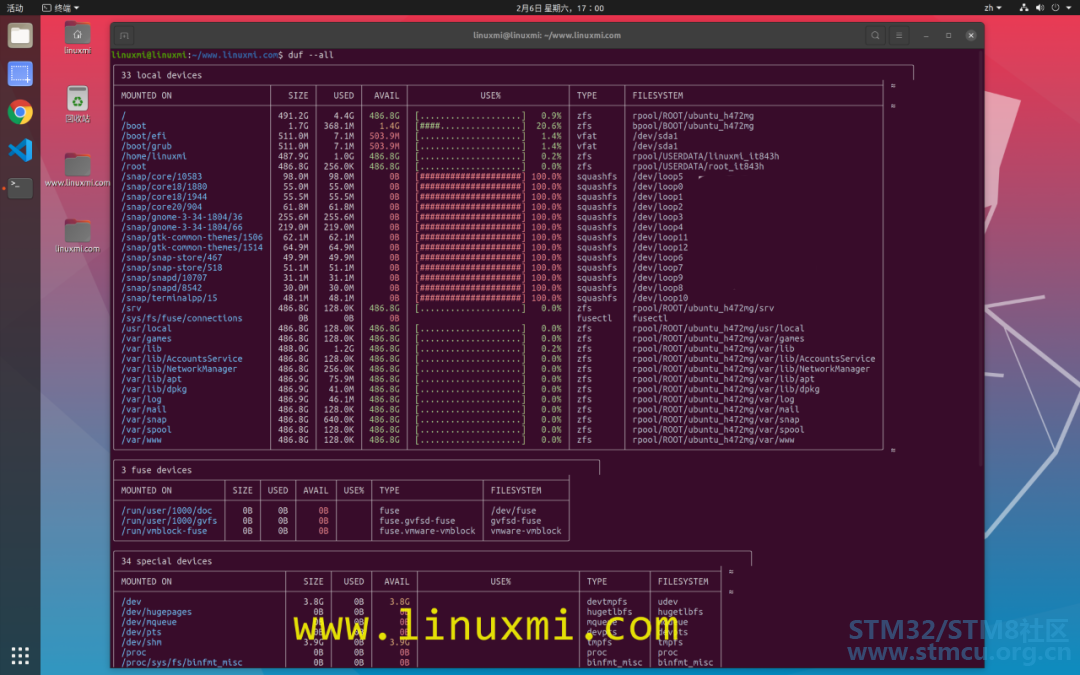Click the volume icon in top bar
The image size is (1080, 675).
click(1039, 8)
